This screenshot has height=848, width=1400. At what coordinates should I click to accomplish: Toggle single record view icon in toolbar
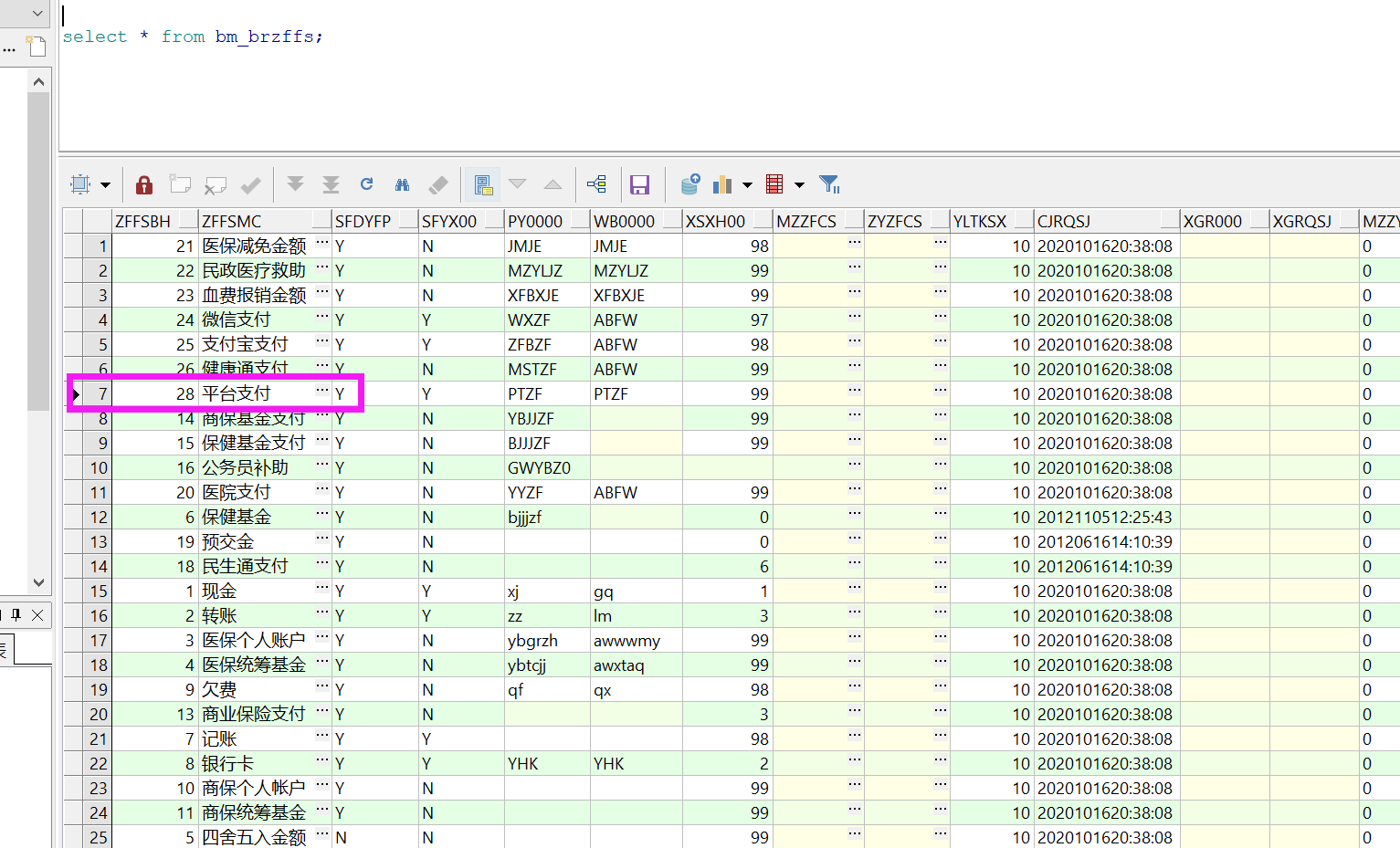tap(483, 185)
